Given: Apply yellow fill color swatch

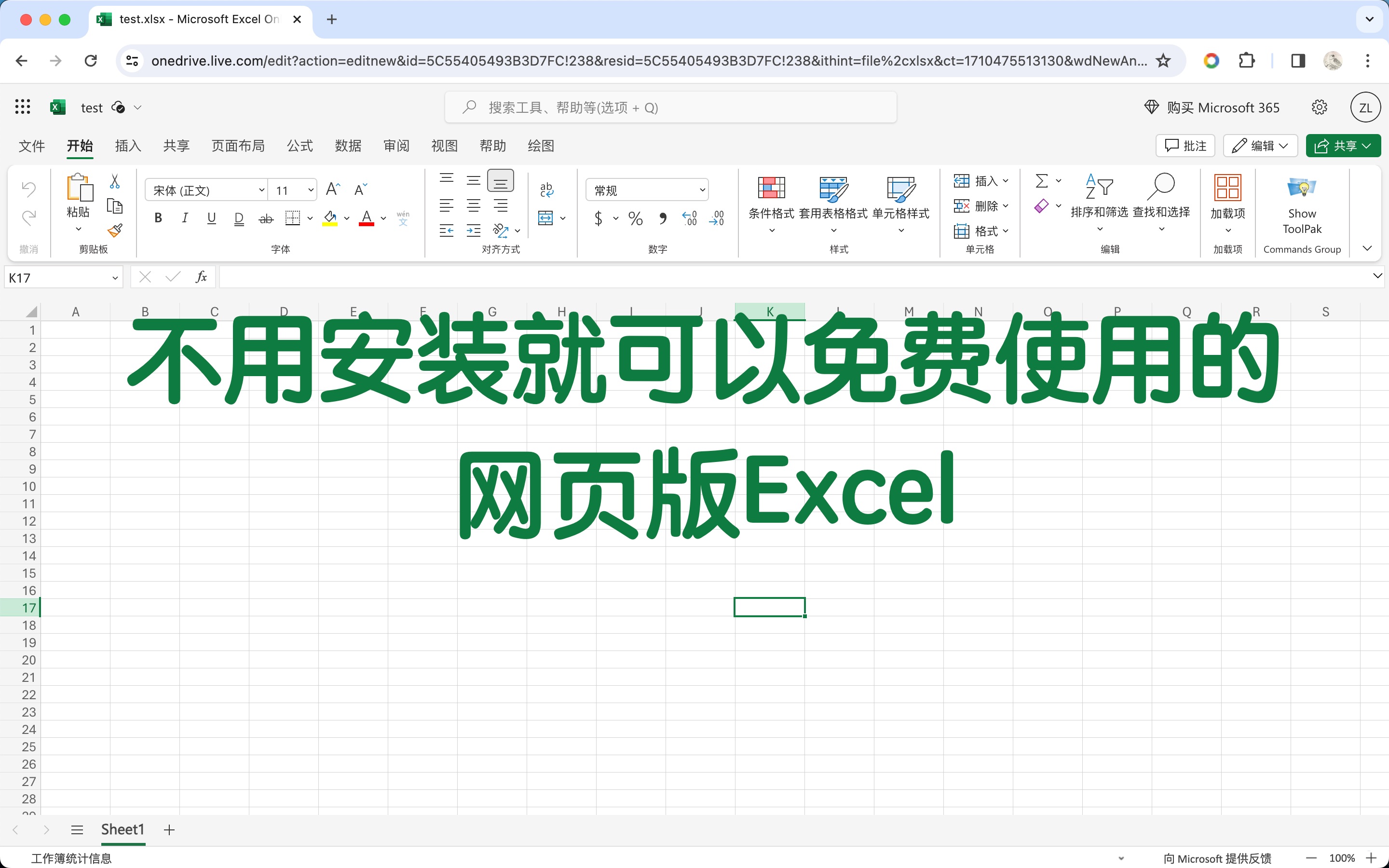Looking at the screenshot, I should [330, 218].
